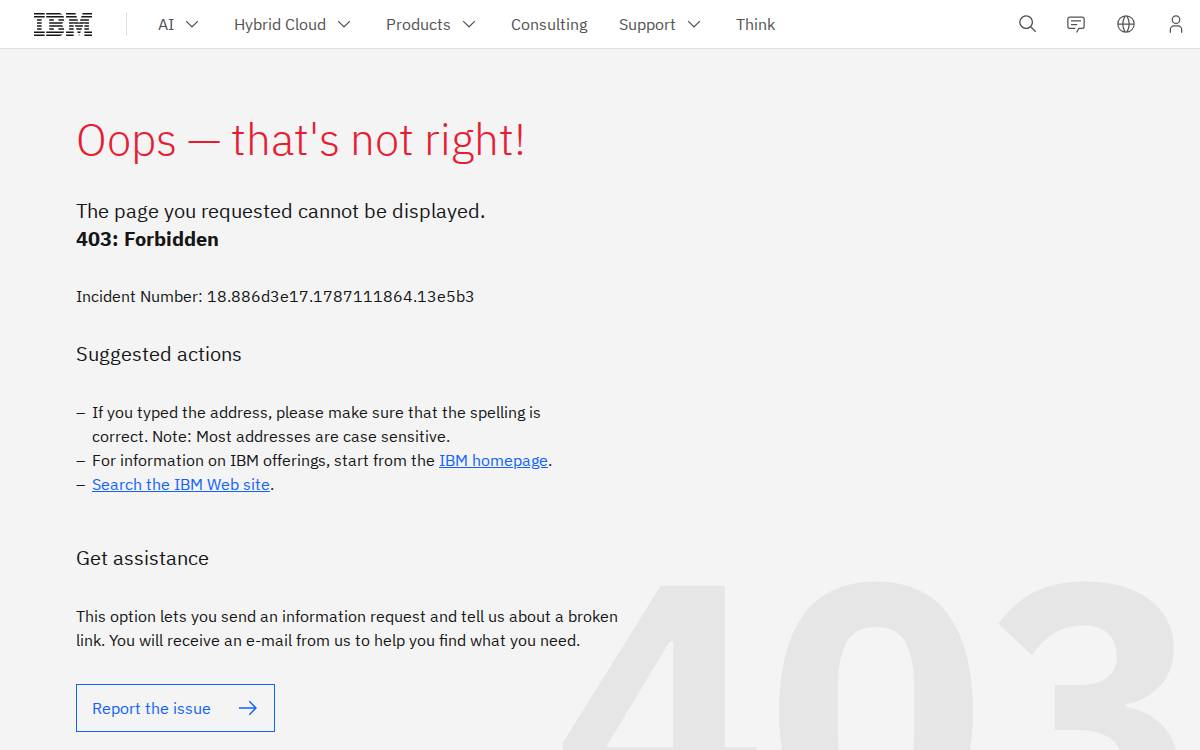Select the AI menu label
Screen dimensions: 1200x750
[x=166, y=24]
